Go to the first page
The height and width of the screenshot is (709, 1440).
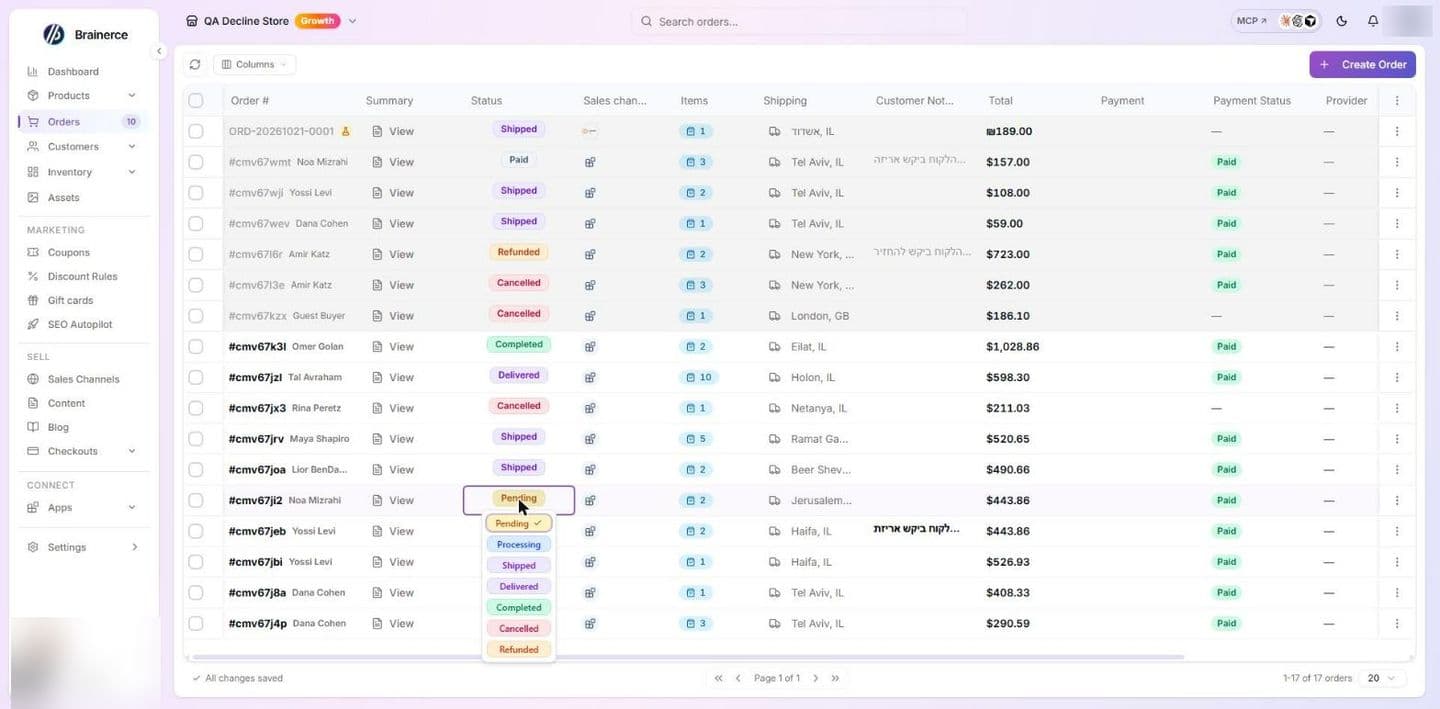718,678
